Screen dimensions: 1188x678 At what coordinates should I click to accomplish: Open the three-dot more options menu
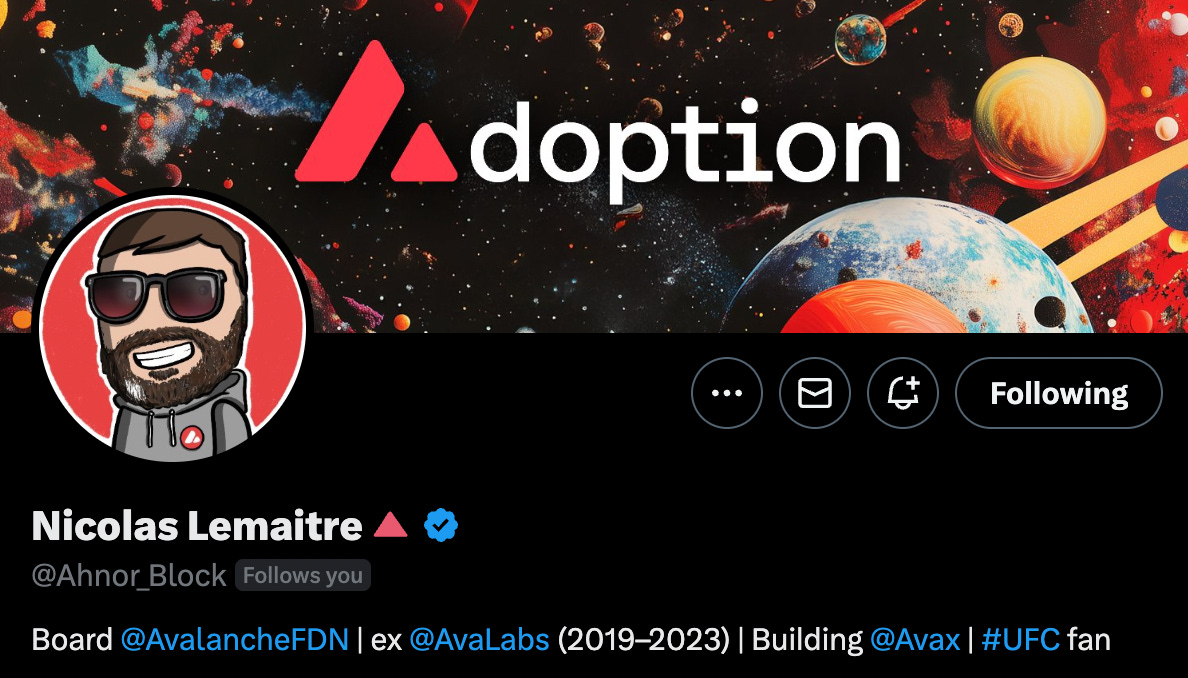click(727, 393)
